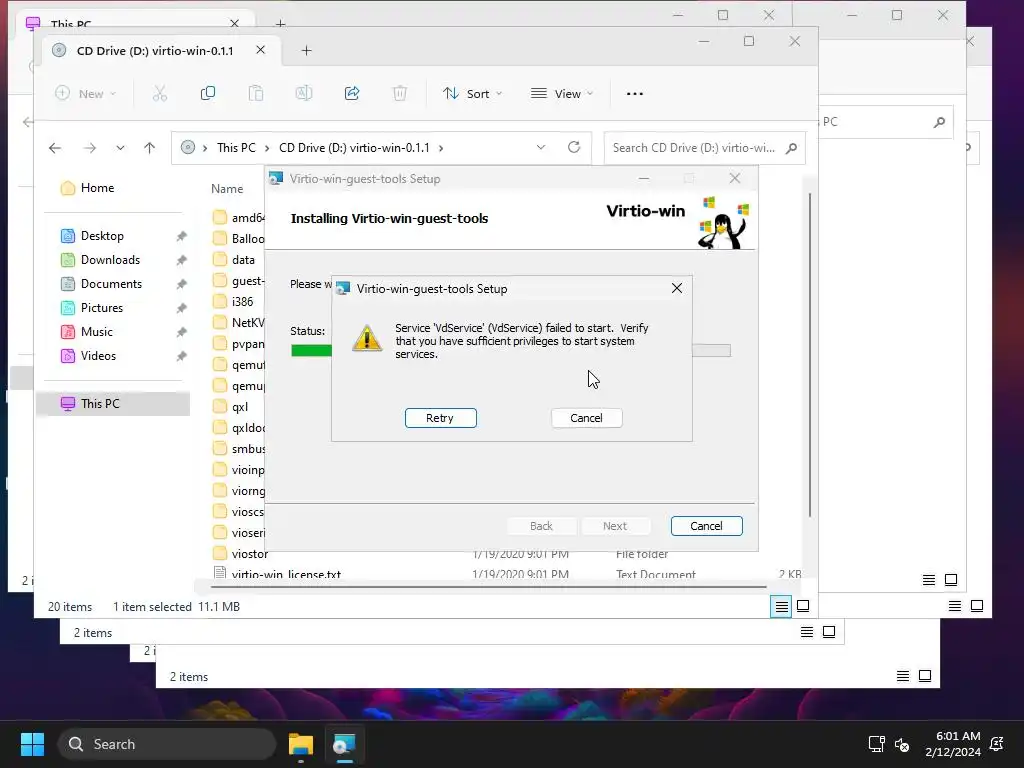Select CD Drive (D:) breadcrumb segment
The image size is (1024, 768).
coord(354,148)
